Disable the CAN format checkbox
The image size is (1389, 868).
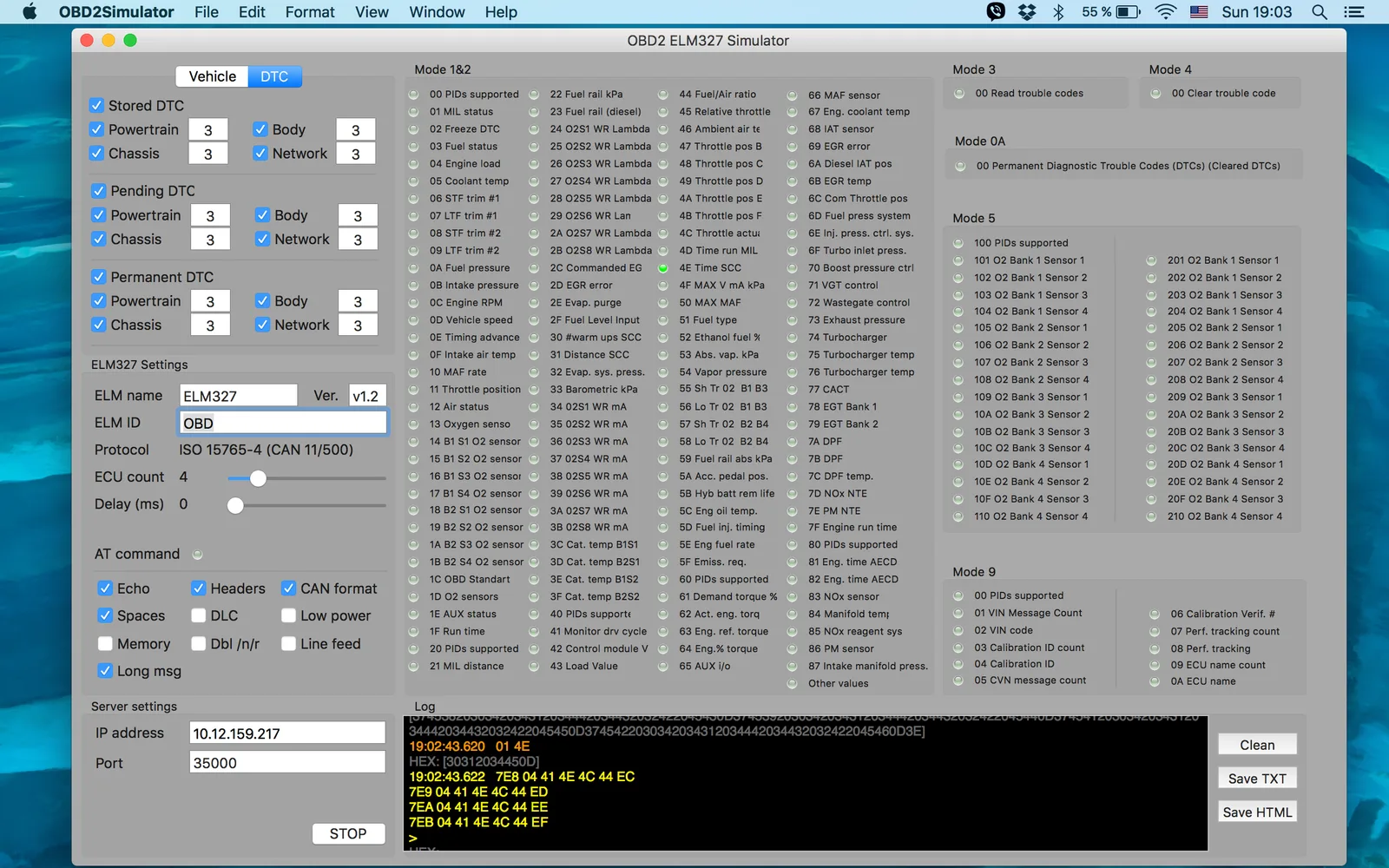288,589
